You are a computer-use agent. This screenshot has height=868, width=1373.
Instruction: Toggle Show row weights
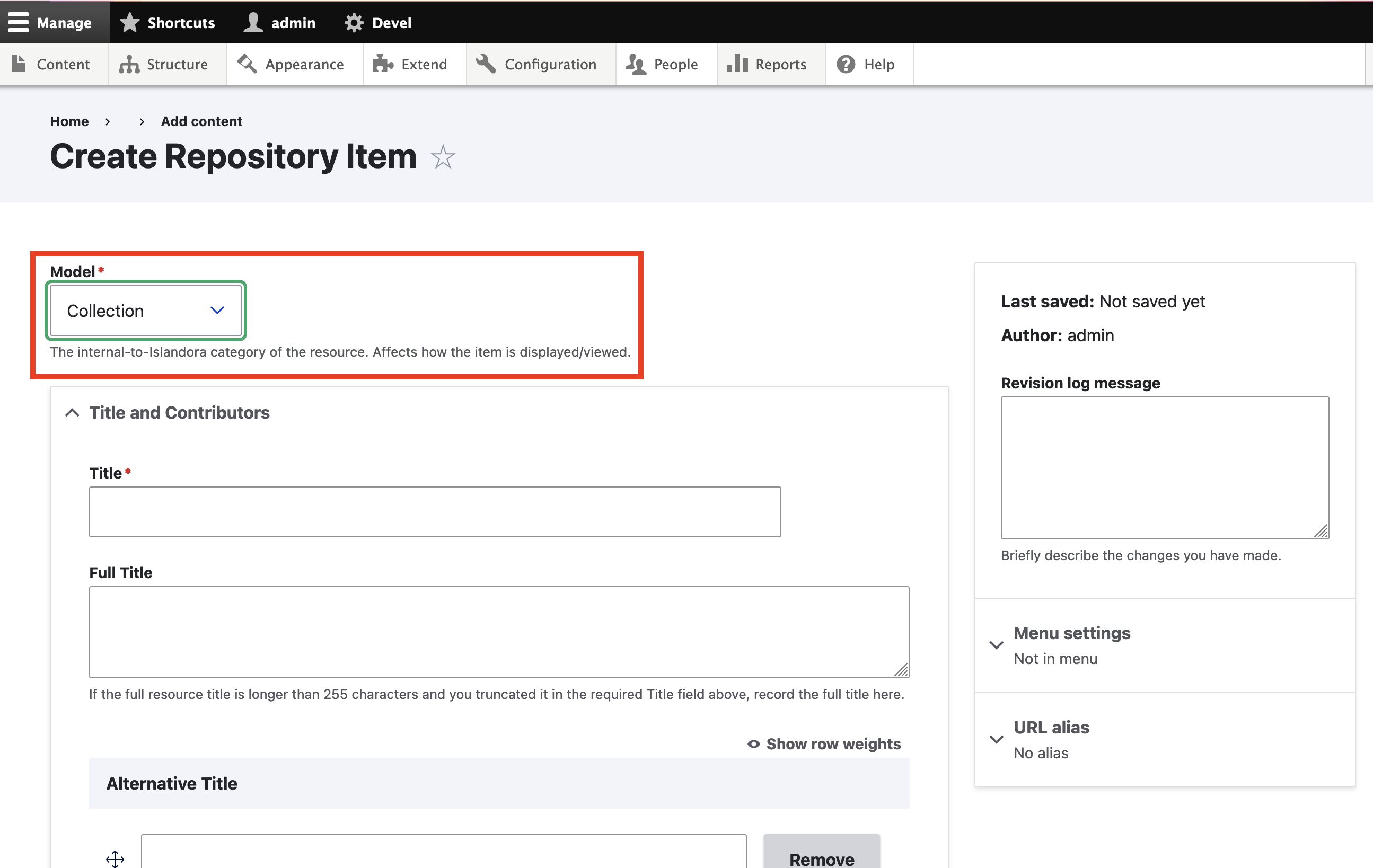tap(824, 744)
